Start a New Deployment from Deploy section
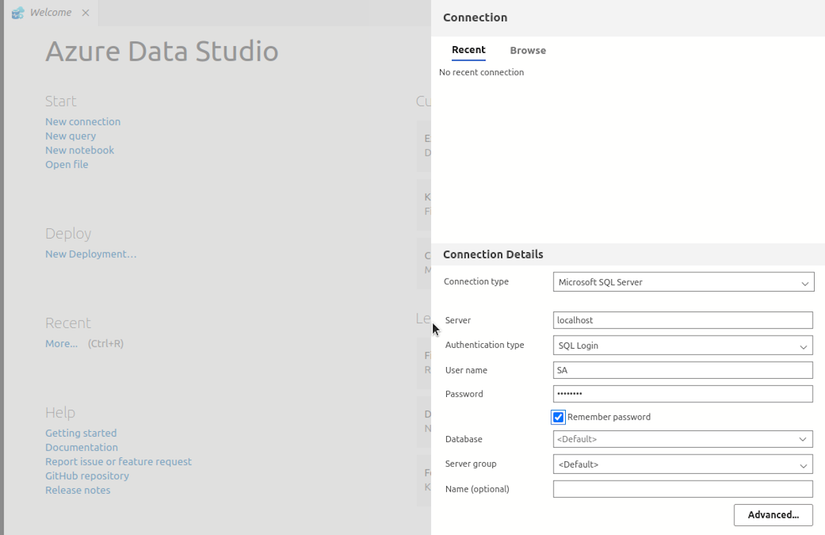 [x=90, y=254]
